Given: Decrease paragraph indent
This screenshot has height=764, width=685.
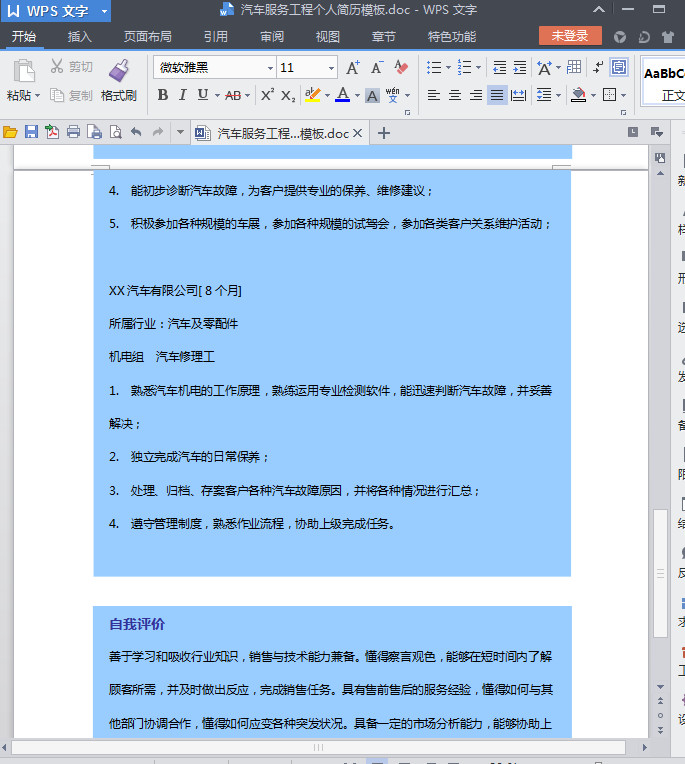Looking at the screenshot, I should [x=499, y=67].
